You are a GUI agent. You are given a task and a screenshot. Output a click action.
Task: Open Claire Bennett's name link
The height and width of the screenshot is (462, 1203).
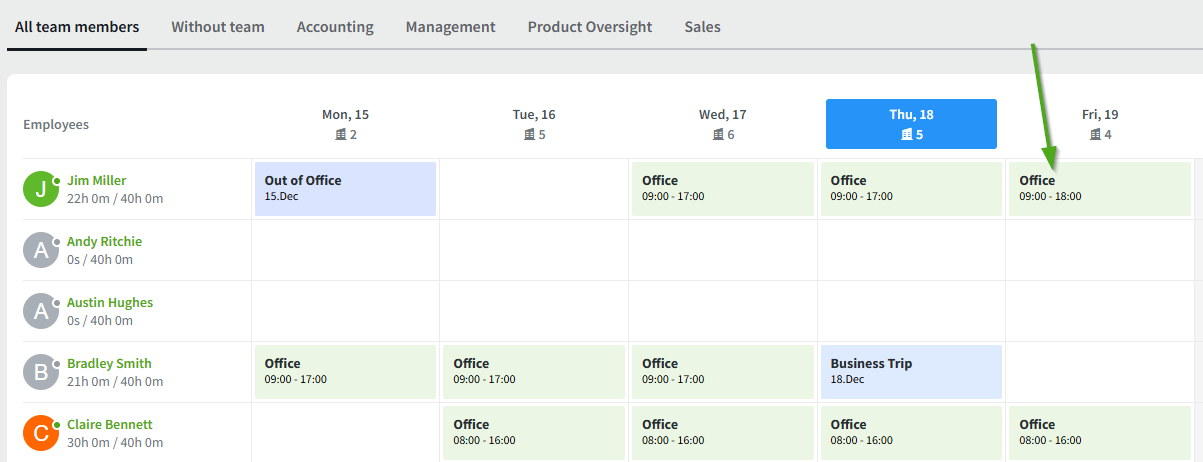click(110, 425)
